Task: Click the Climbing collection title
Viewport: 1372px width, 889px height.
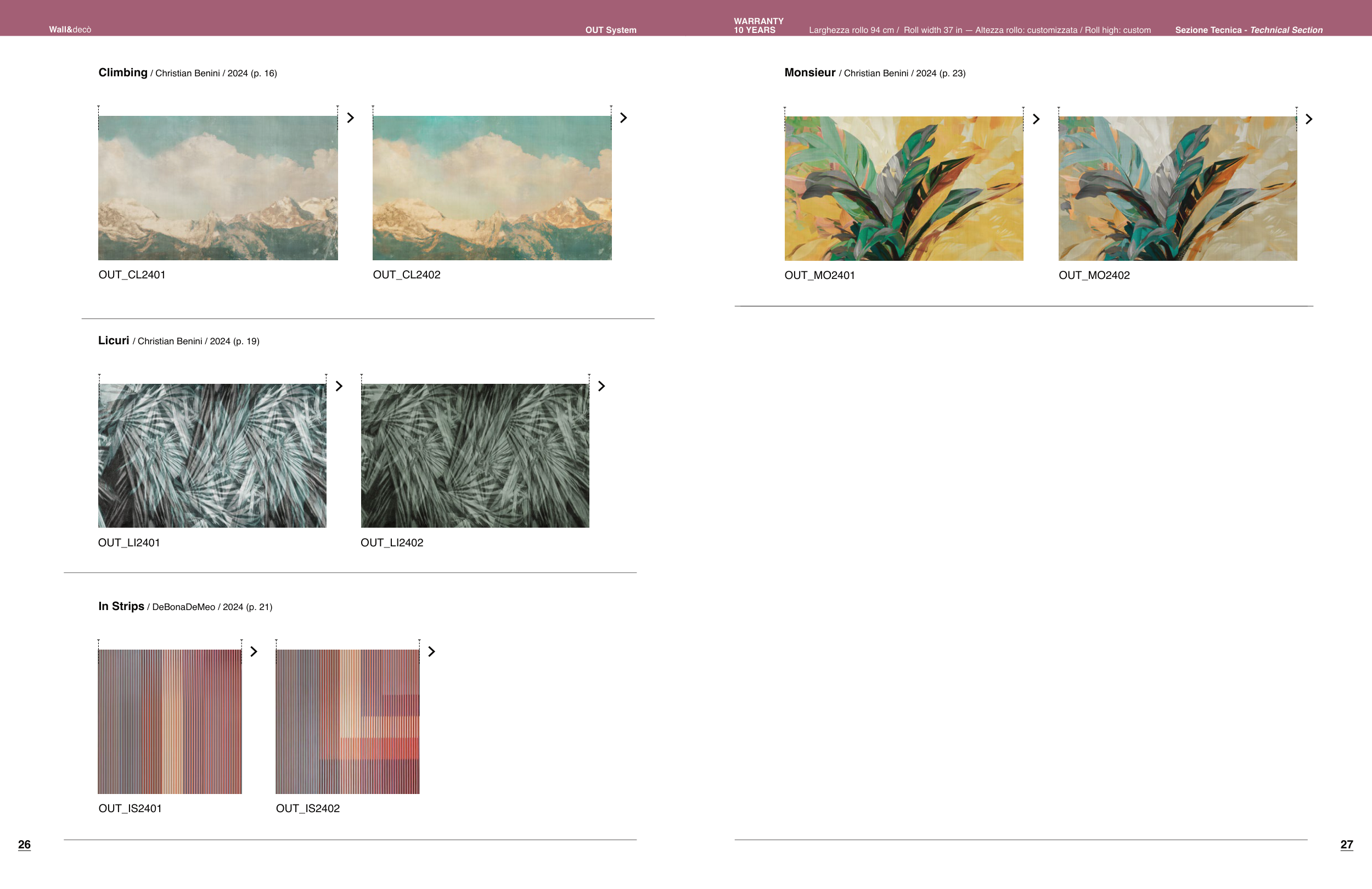Action: (x=123, y=72)
